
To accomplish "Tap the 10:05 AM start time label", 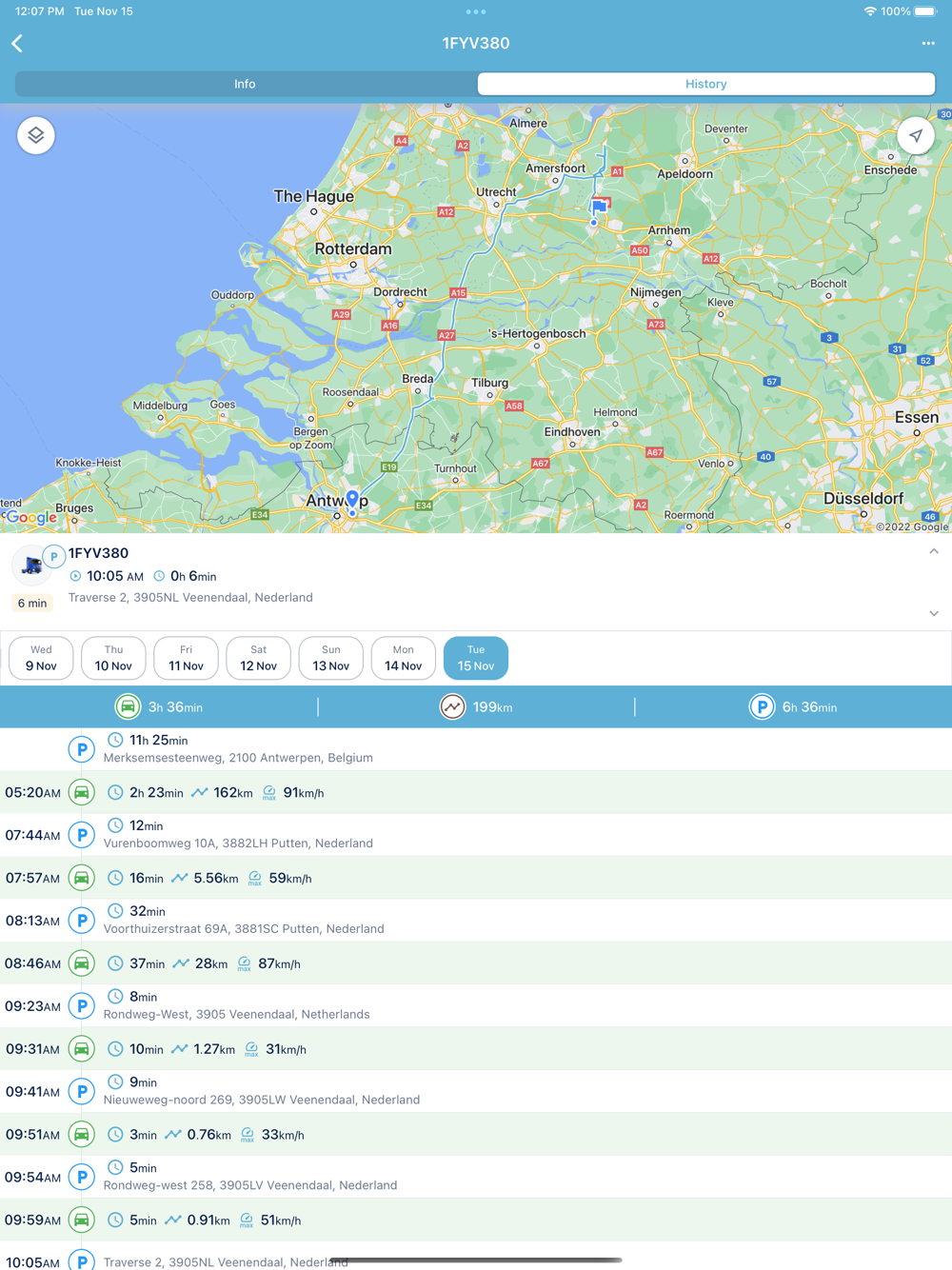I will [x=115, y=576].
